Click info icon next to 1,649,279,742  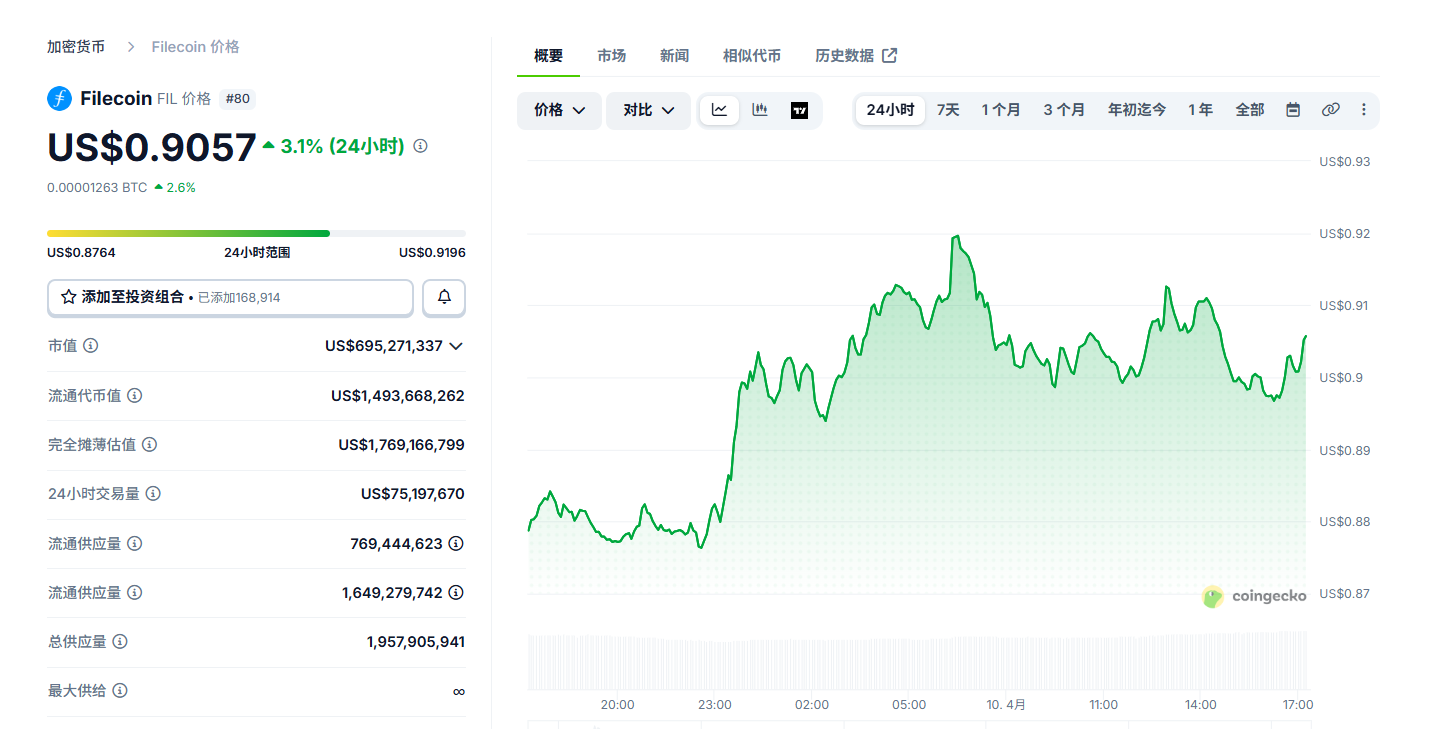pos(456,592)
